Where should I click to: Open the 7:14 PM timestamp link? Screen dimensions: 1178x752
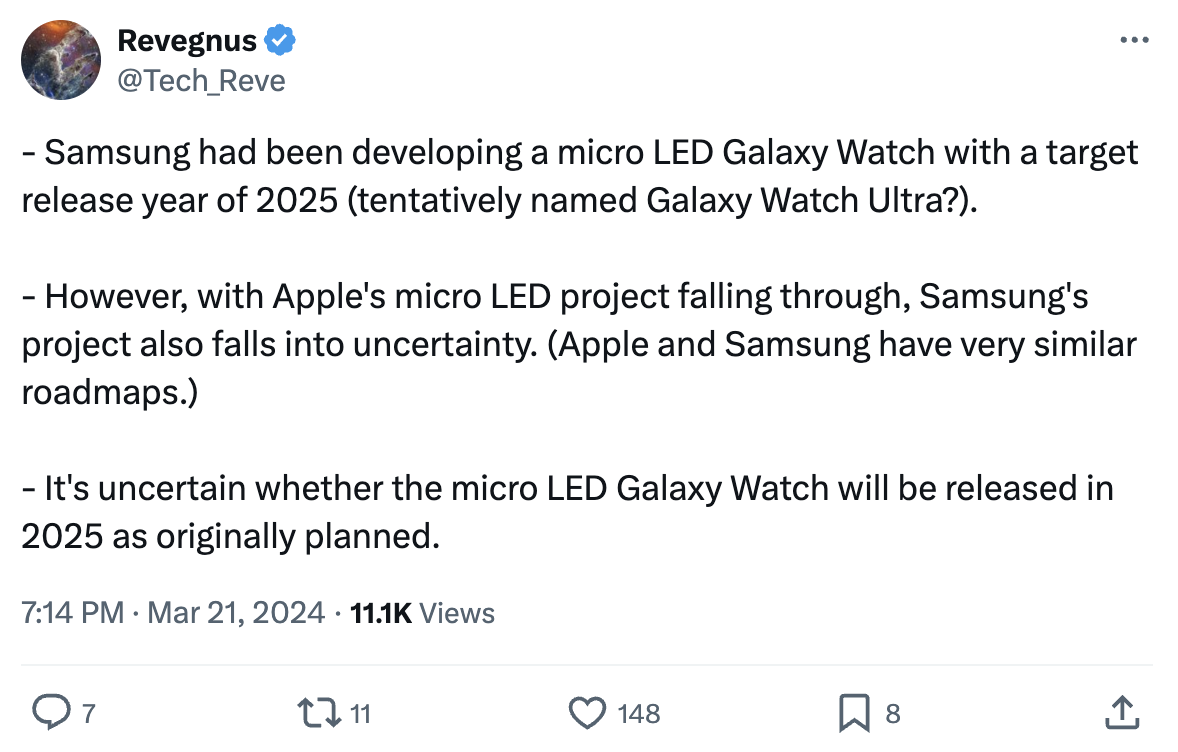click(72, 612)
